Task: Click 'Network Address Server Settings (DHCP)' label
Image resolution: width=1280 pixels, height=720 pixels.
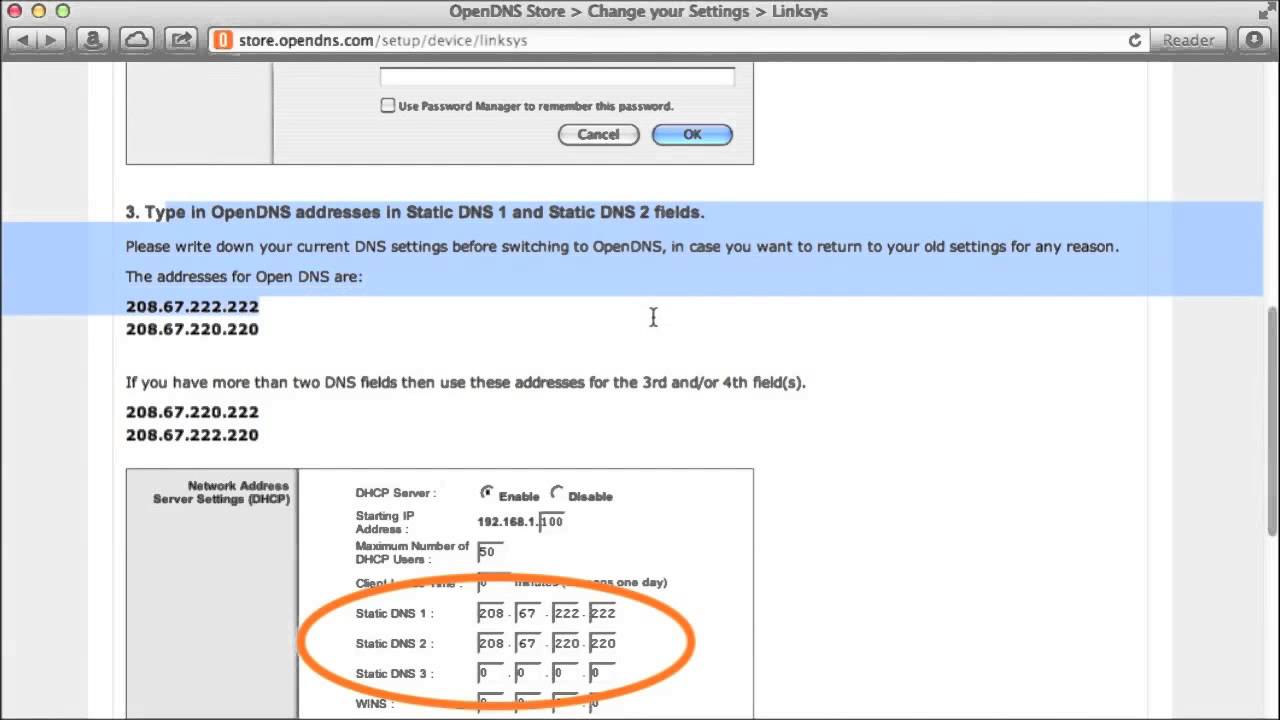Action: pos(221,492)
